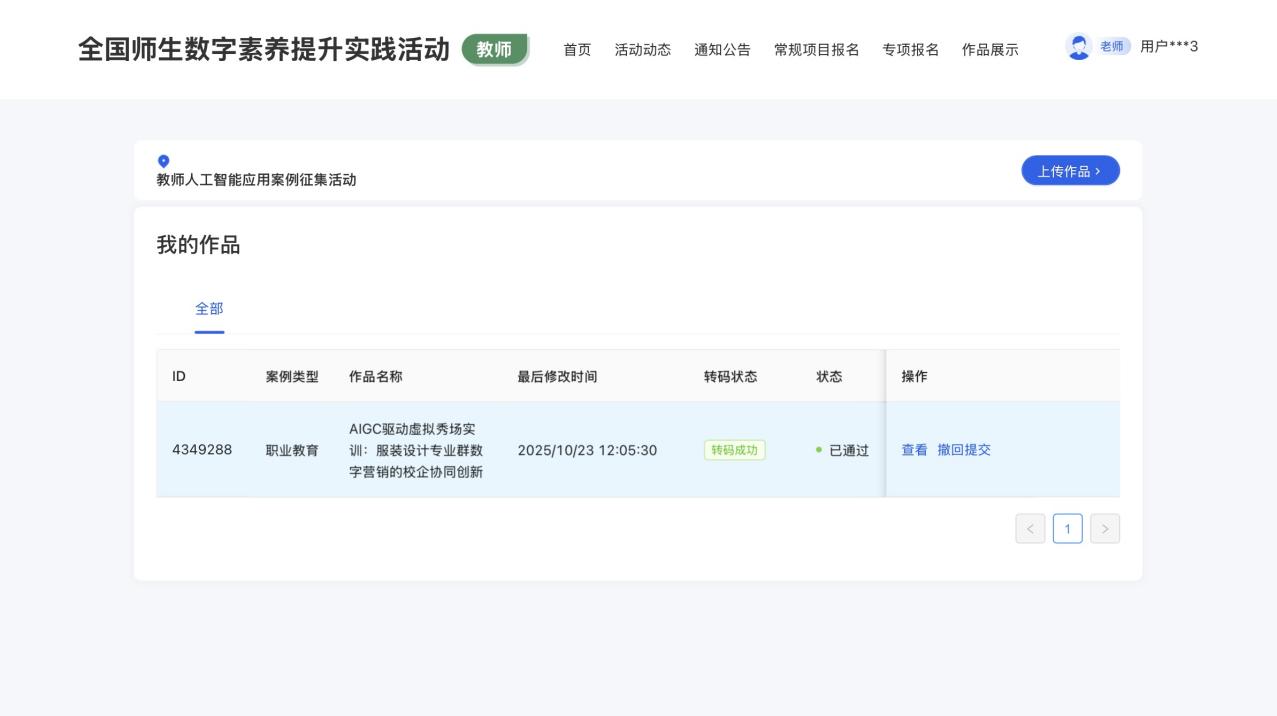Click the green 教师 role badge
Viewport: 1277px width, 716px height.
point(494,49)
